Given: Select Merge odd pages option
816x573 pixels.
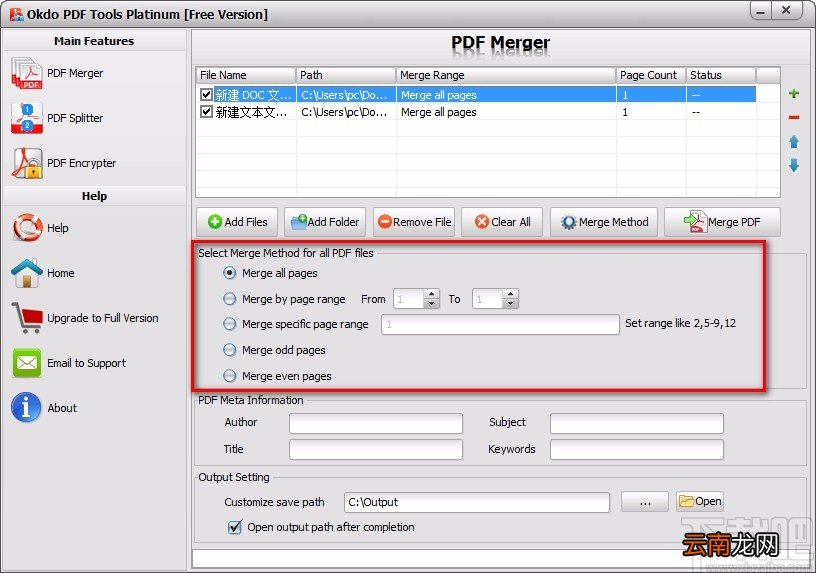Looking at the screenshot, I should (x=230, y=350).
